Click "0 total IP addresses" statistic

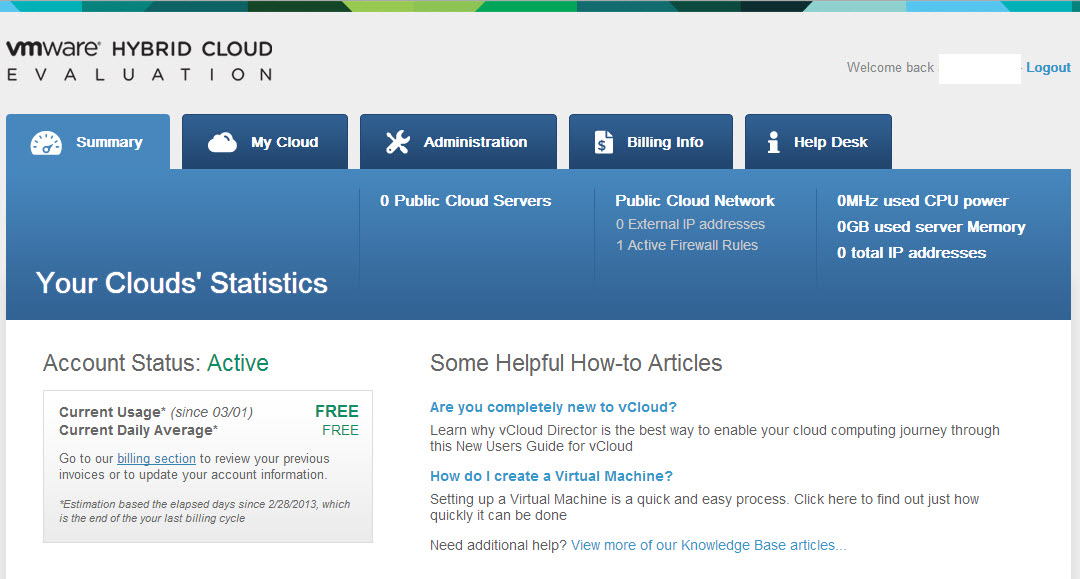911,253
